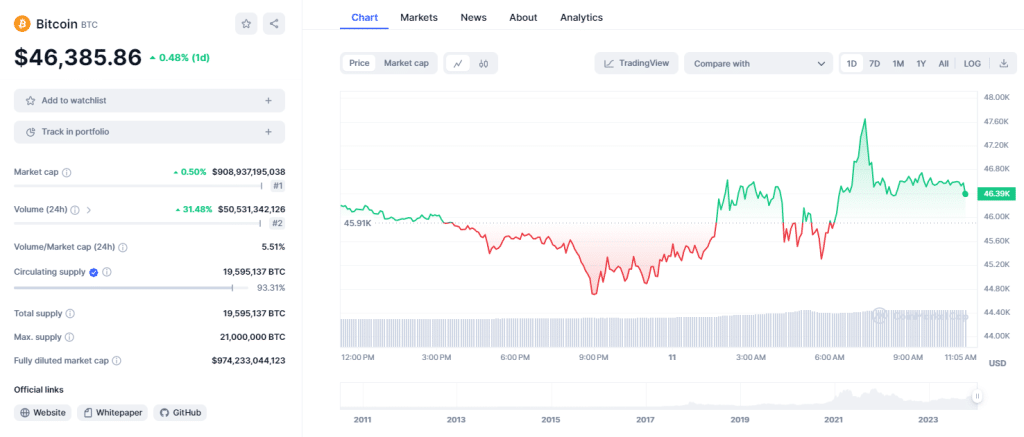Enable LOG scale on the chart

point(972,63)
